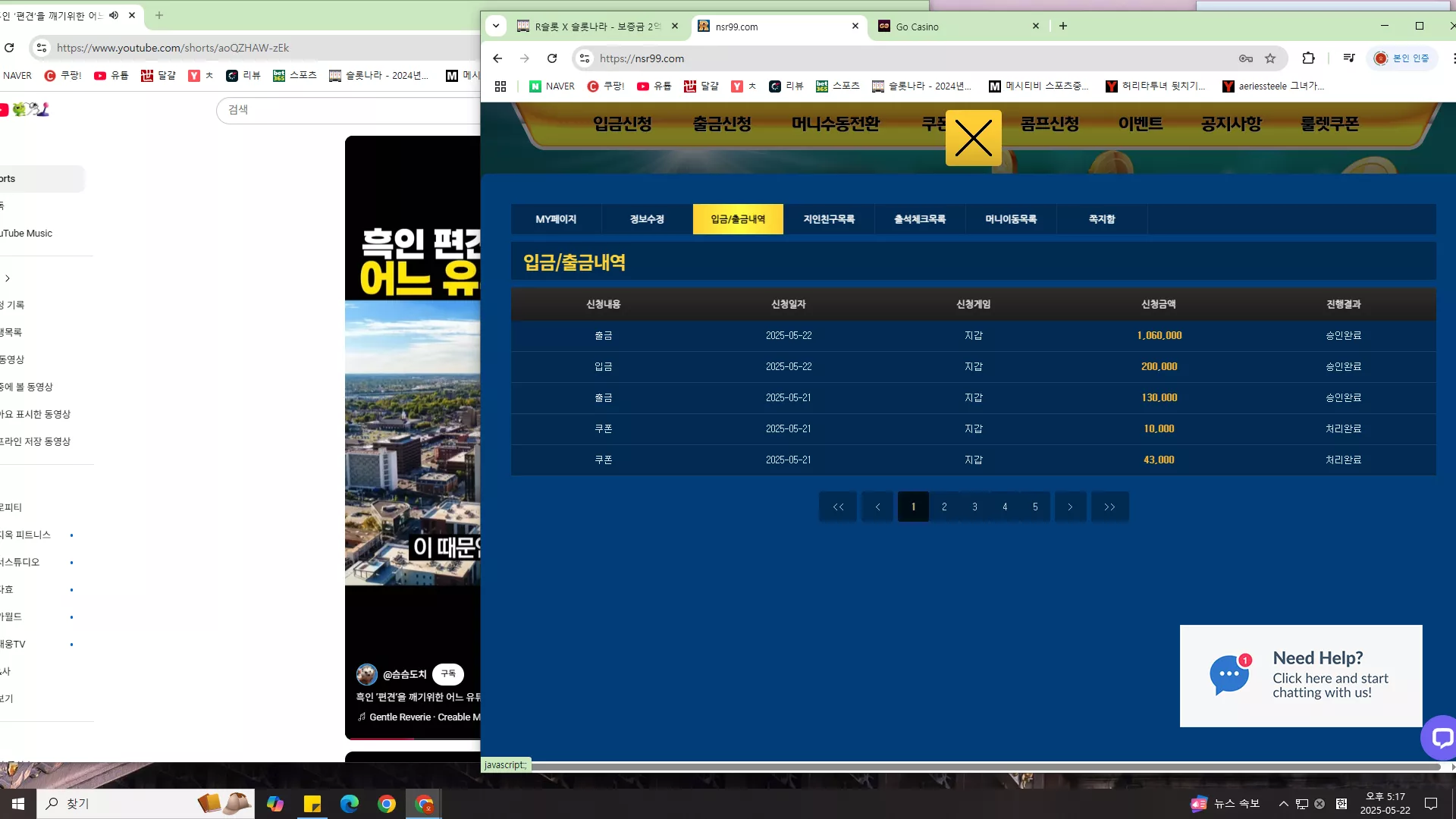Image resolution: width=1456 pixels, height=819 pixels.
Task: Open the 출금신청 menu link
Action: click(x=721, y=124)
